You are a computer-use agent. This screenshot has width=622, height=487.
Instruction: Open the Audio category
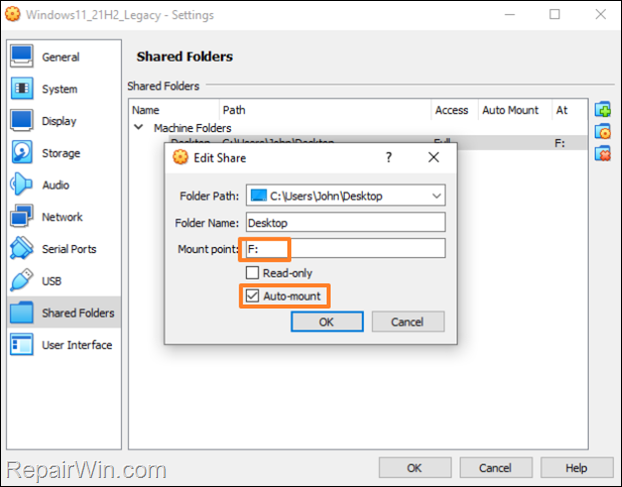tap(56, 185)
